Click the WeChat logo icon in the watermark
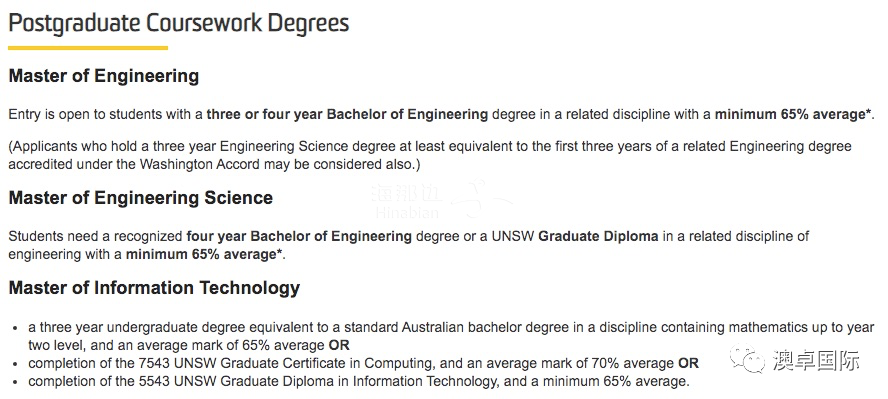 pyautogui.click(x=748, y=358)
